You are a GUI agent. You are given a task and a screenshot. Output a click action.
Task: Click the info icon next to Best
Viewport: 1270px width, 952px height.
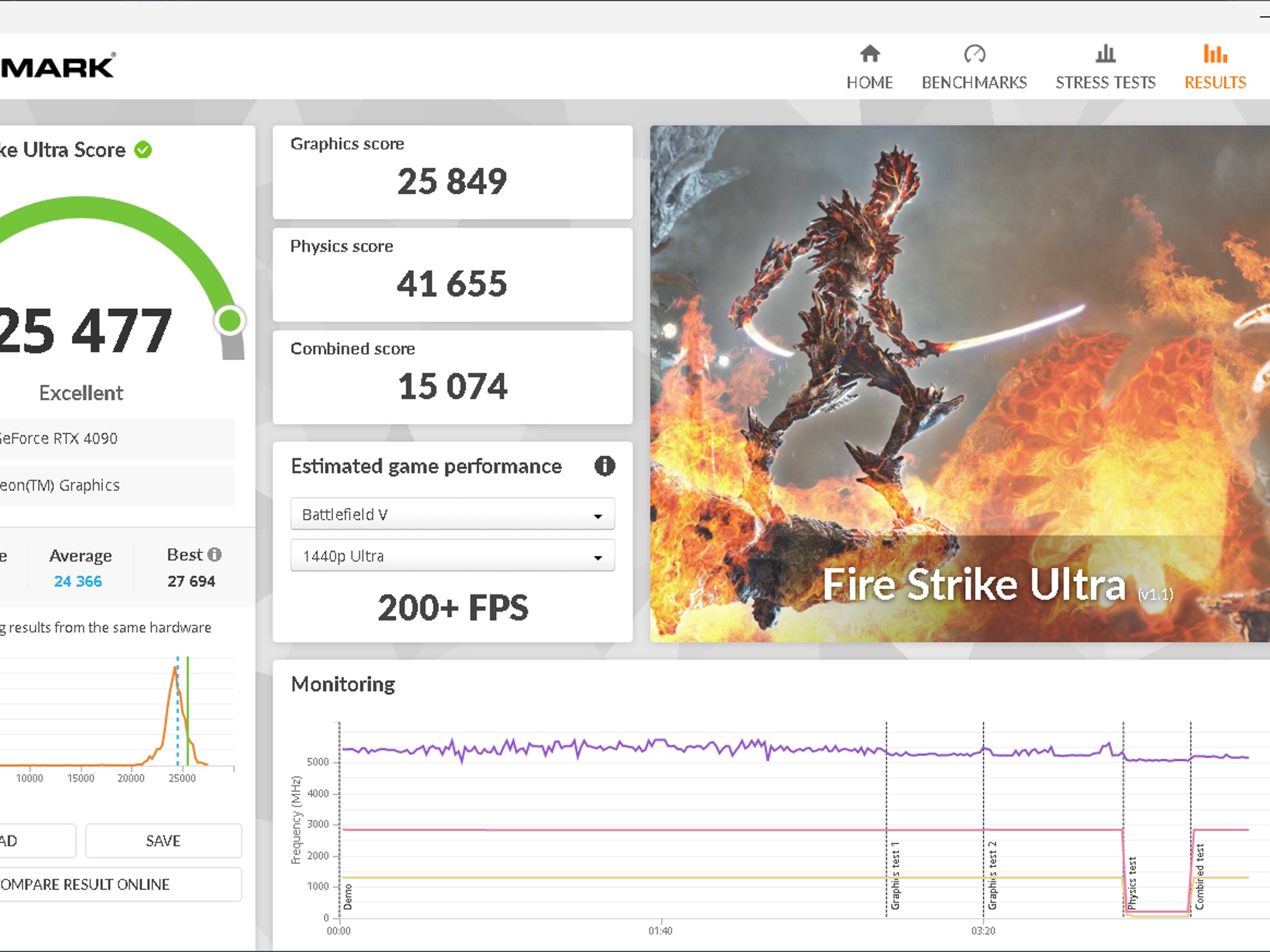click(x=215, y=554)
